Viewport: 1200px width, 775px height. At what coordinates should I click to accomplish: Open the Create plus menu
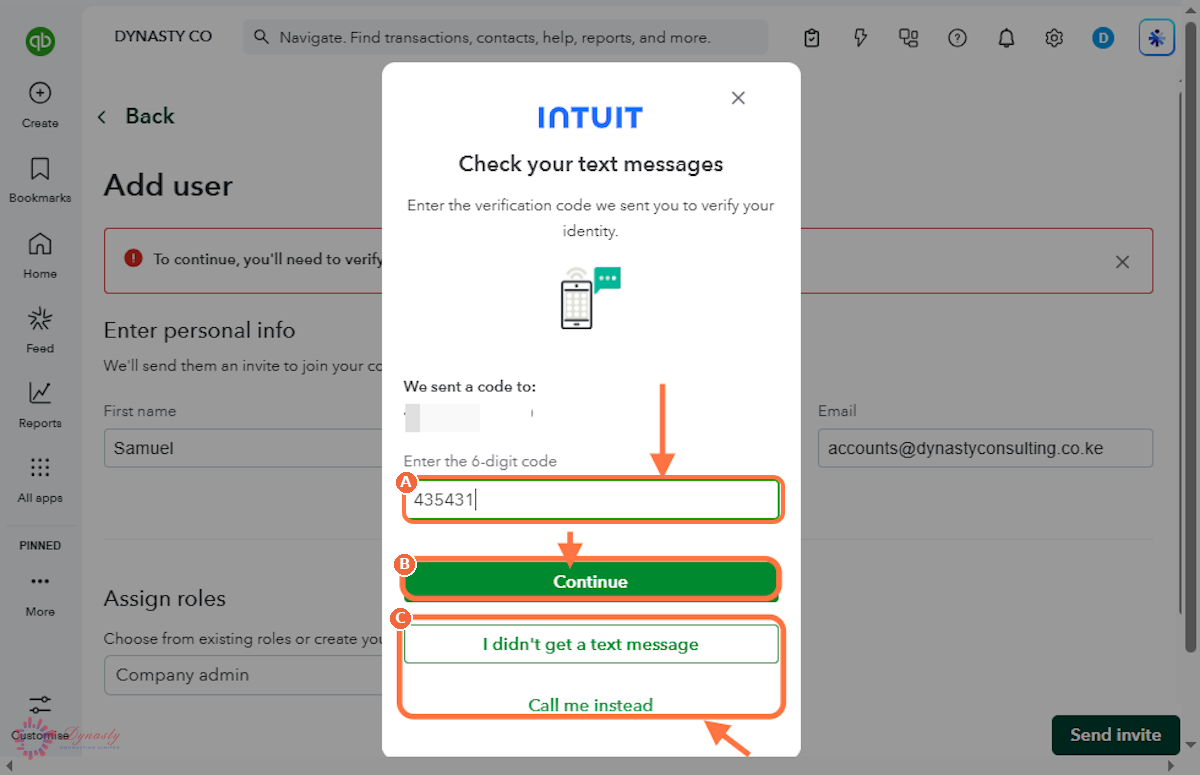[40, 105]
